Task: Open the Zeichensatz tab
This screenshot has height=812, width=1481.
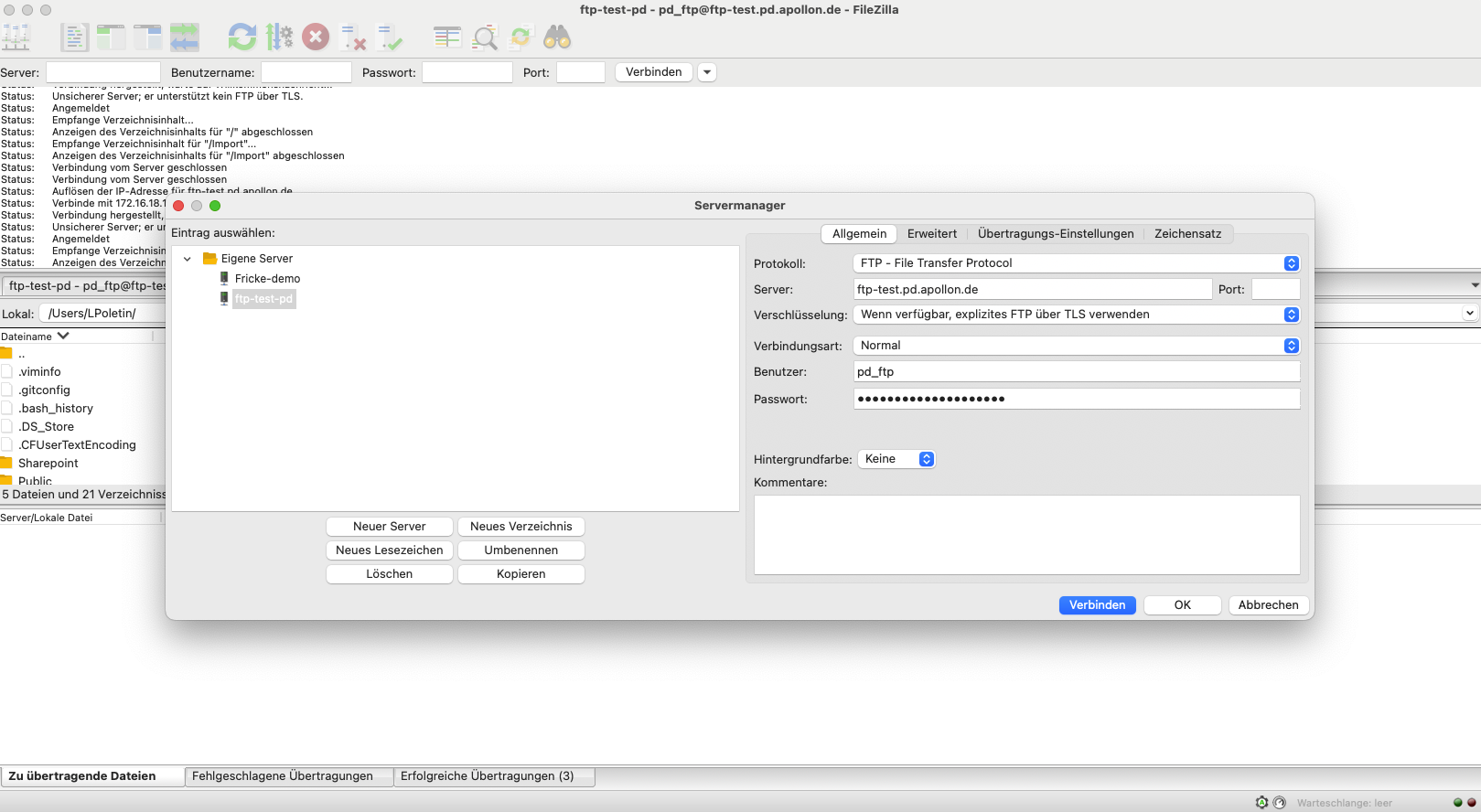Action: [1187, 233]
